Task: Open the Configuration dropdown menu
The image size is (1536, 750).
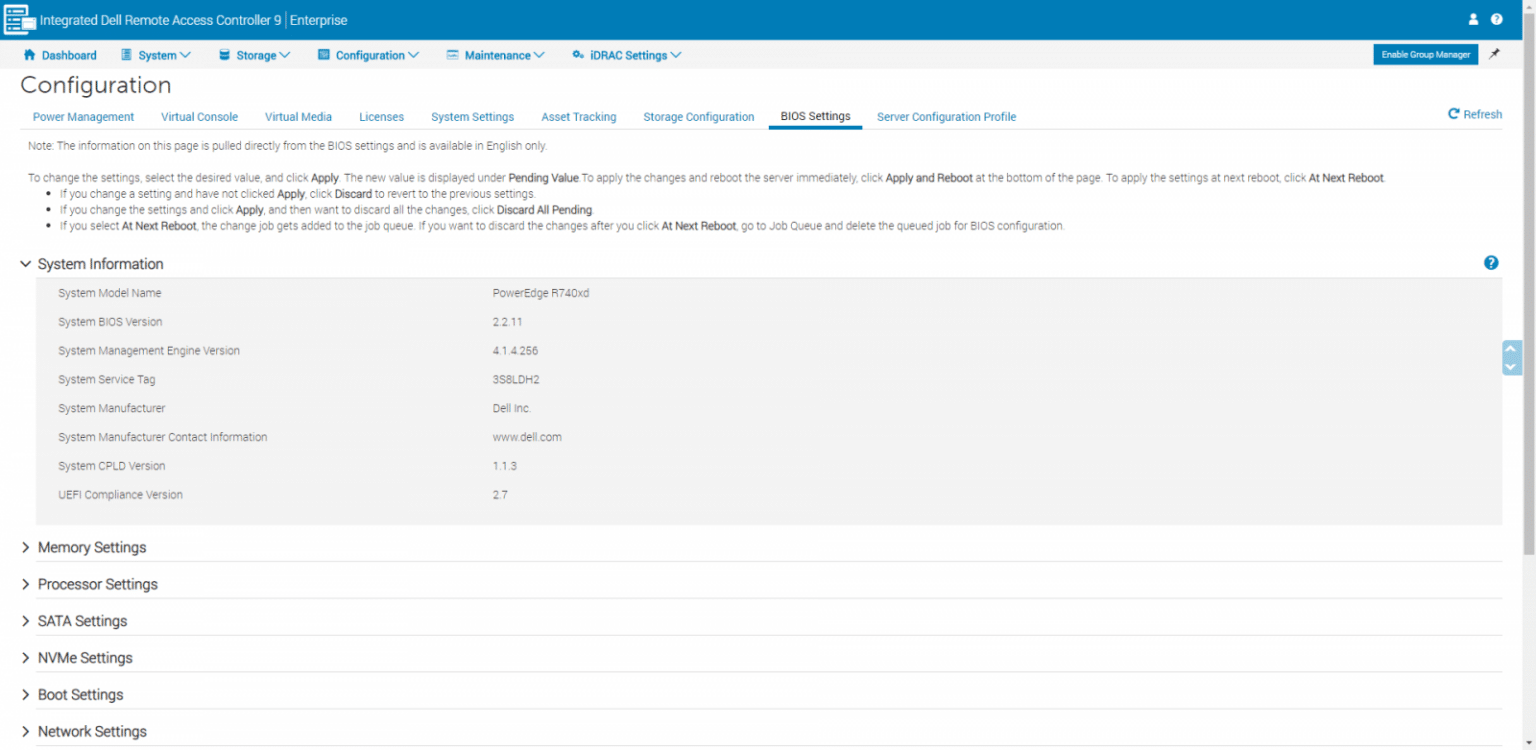Action: 368,55
